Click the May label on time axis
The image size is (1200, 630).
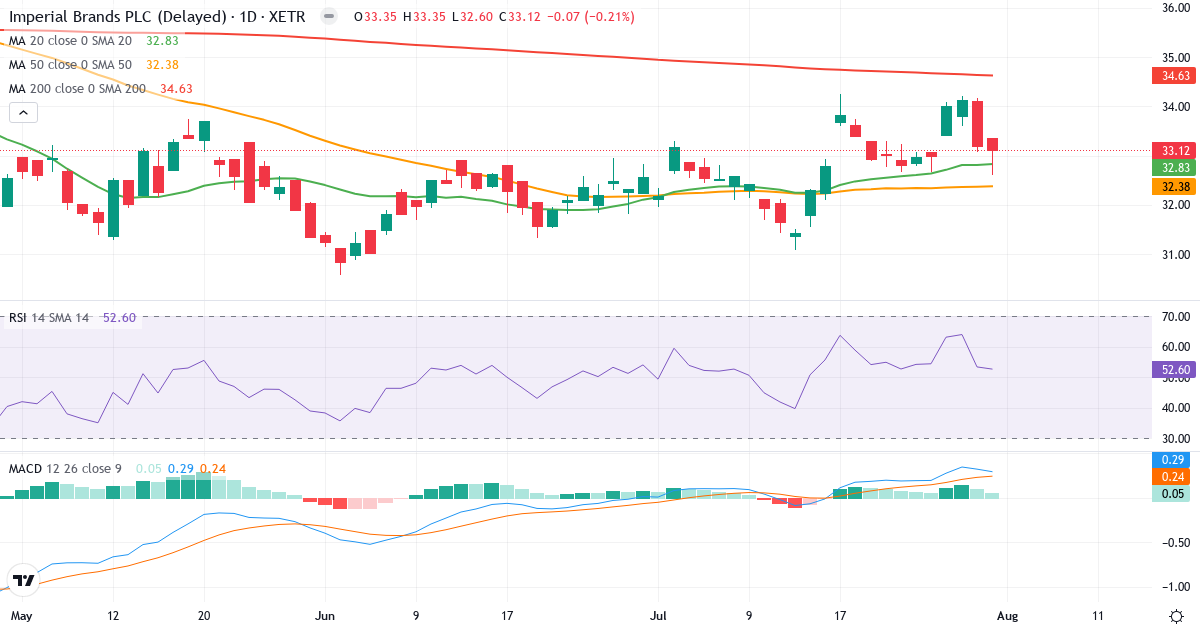click(x=20, y=615)
